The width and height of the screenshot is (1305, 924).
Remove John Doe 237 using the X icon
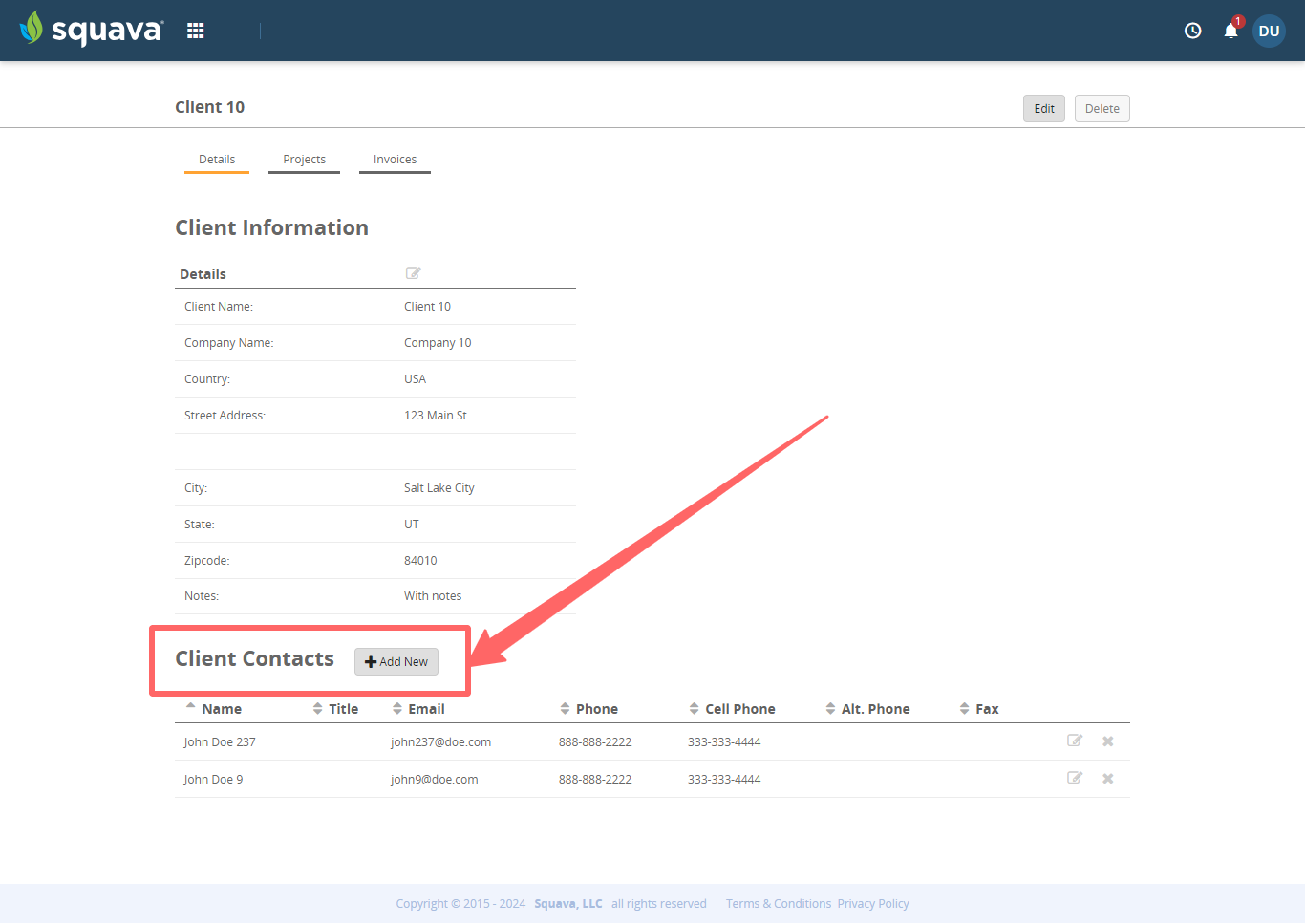coord(1107,741)
